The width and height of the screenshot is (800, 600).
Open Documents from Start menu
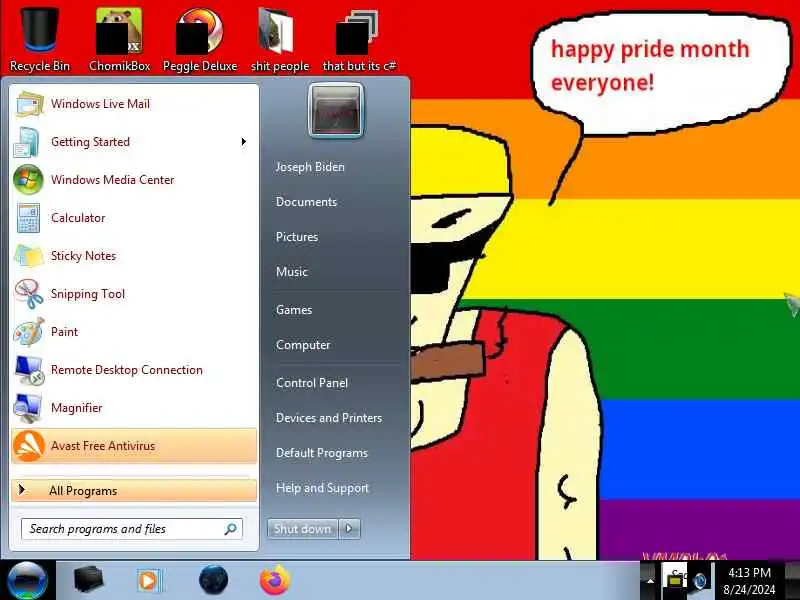pos(307,202)
